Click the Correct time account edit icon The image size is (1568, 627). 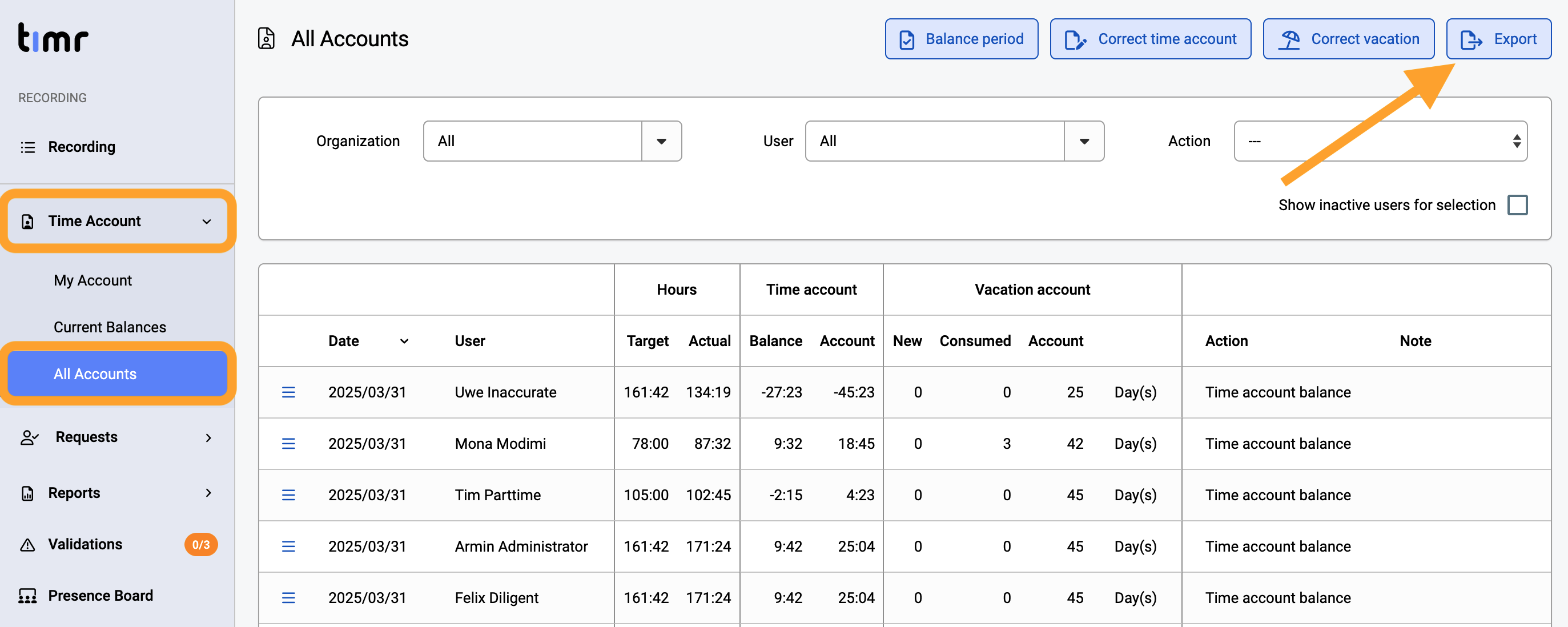point(1075,39)
